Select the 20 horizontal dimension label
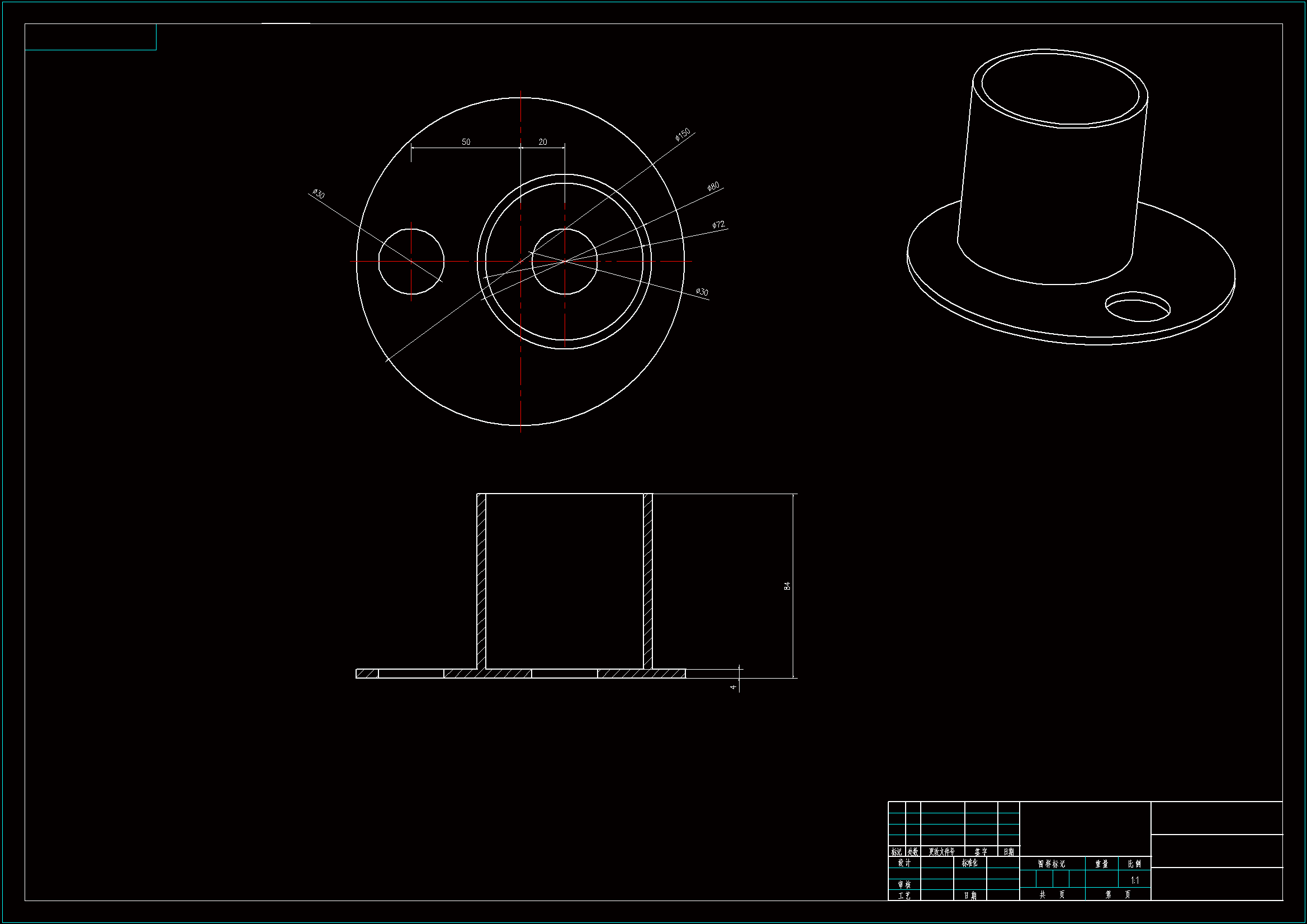 click(542, 142)
